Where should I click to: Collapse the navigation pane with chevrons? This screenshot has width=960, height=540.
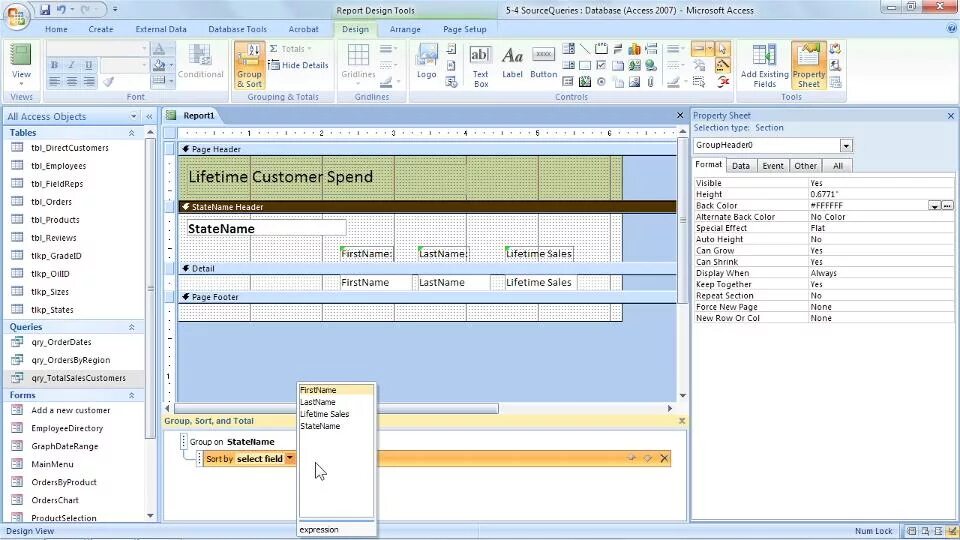coord(149,116)
